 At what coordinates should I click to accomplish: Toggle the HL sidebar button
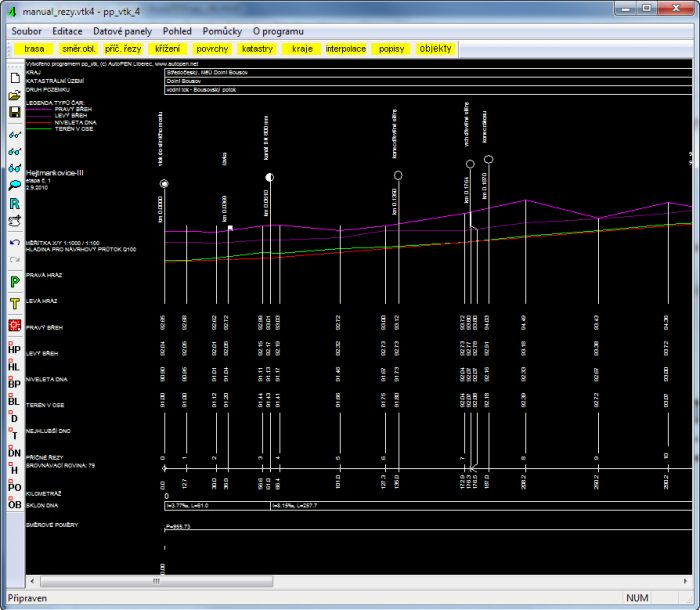tap(14, 366)
